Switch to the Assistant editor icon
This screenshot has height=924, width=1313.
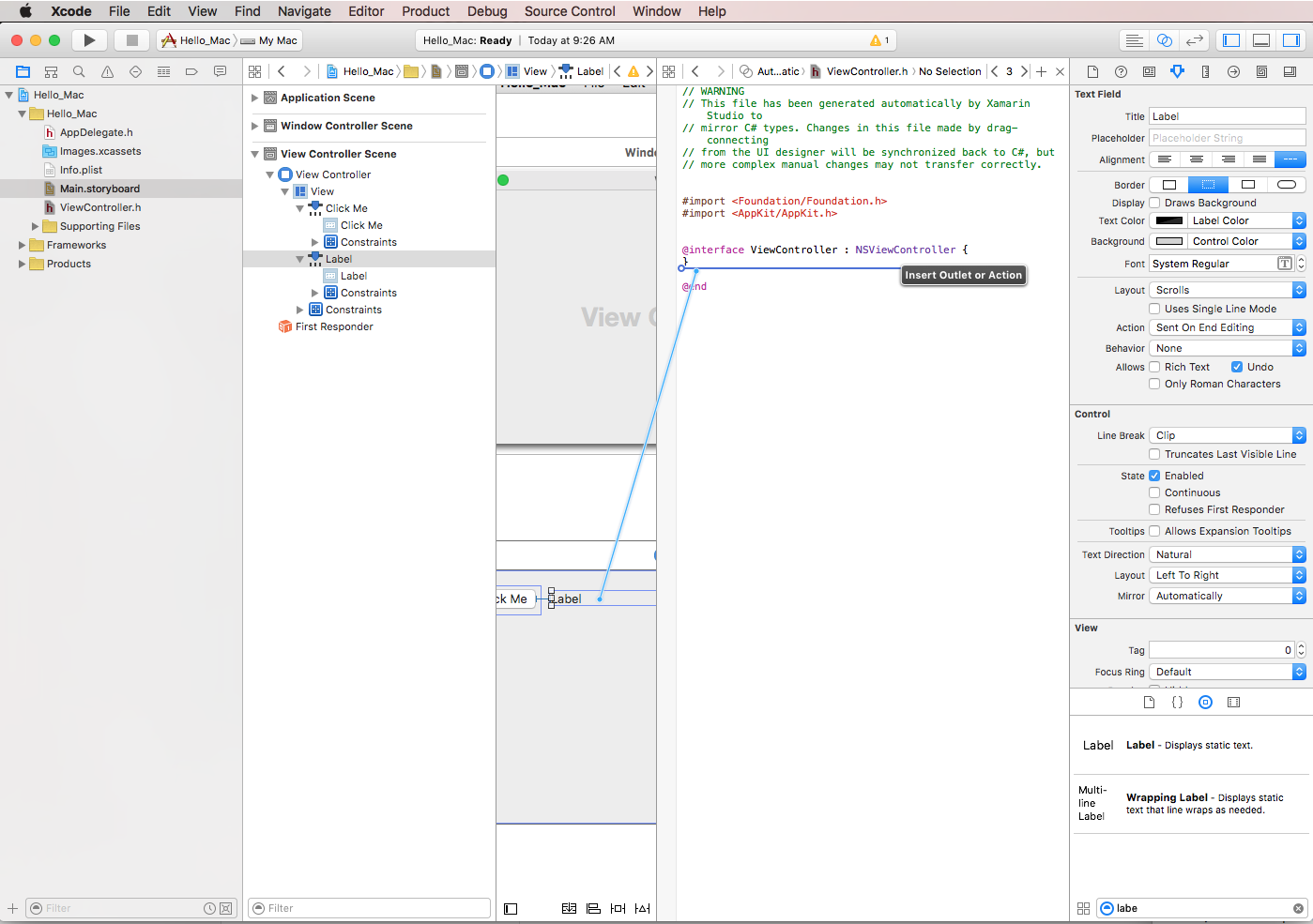tap(1164, 40)
